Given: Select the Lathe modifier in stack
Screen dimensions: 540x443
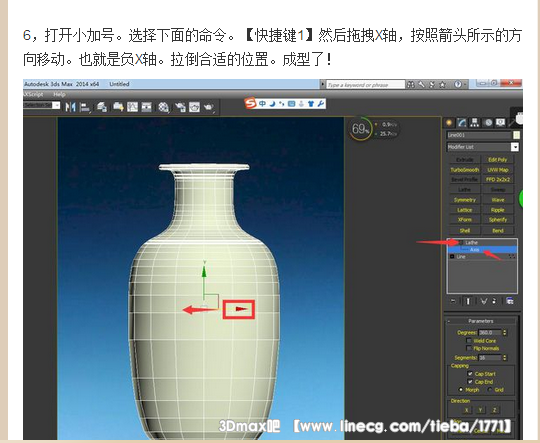Looking at the screenshot, I should [482, 243].
